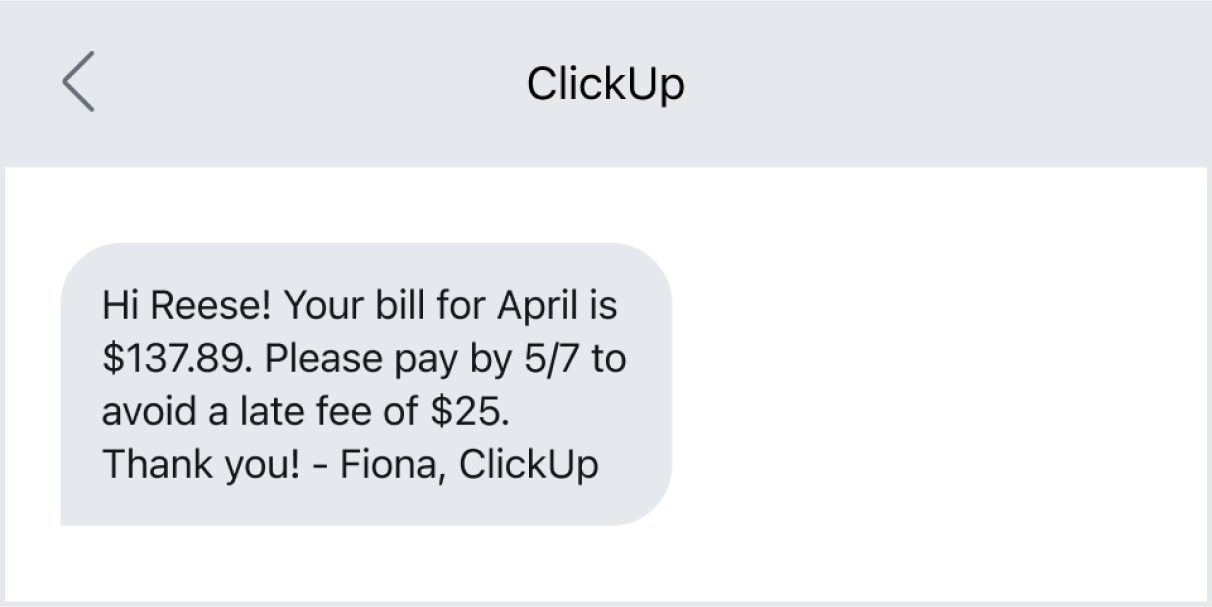Click the ClickUp conversation title

pos(605,84)
